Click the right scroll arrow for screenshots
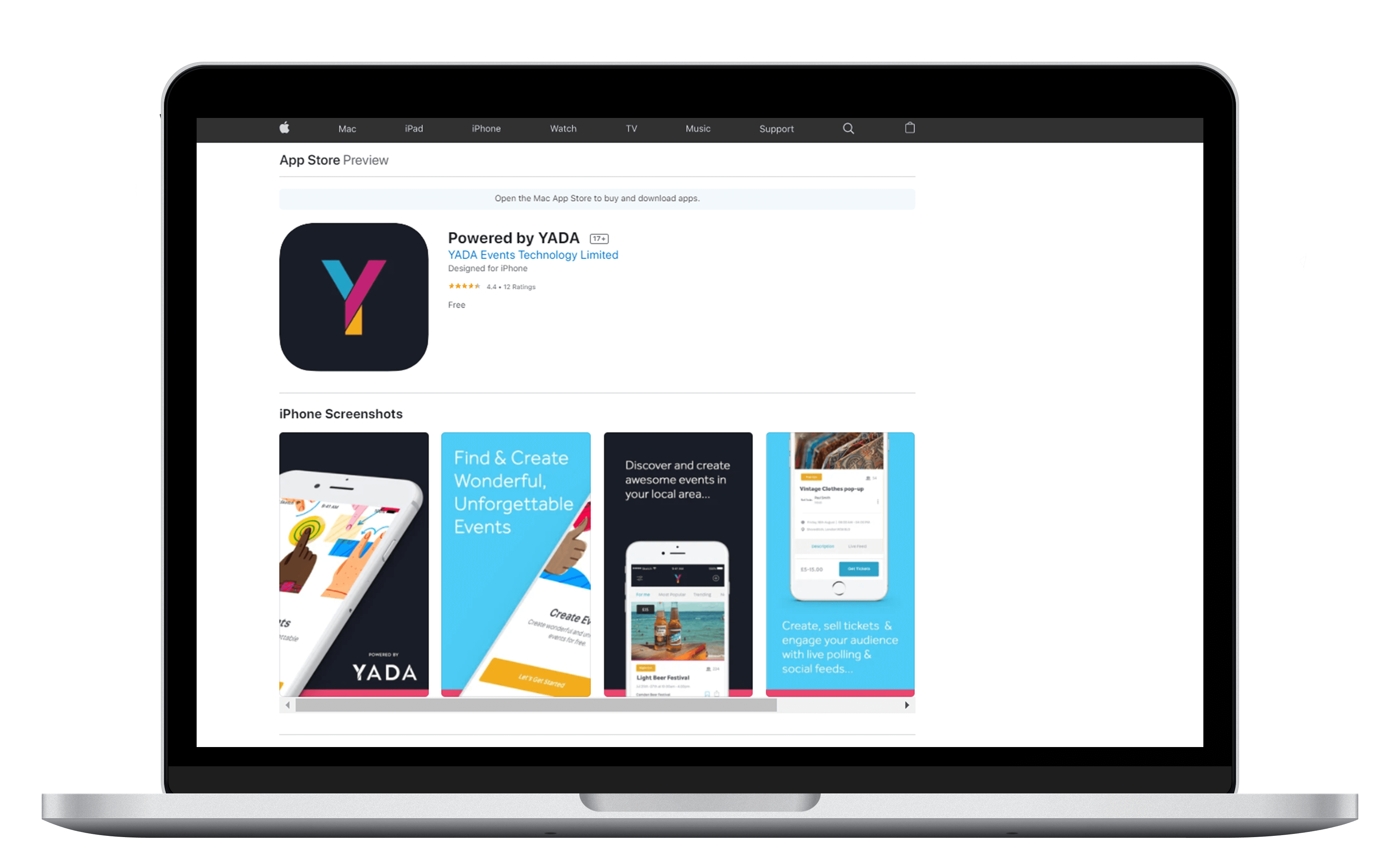The height and width of the screenshot is (865, 1400). point(906,705)
